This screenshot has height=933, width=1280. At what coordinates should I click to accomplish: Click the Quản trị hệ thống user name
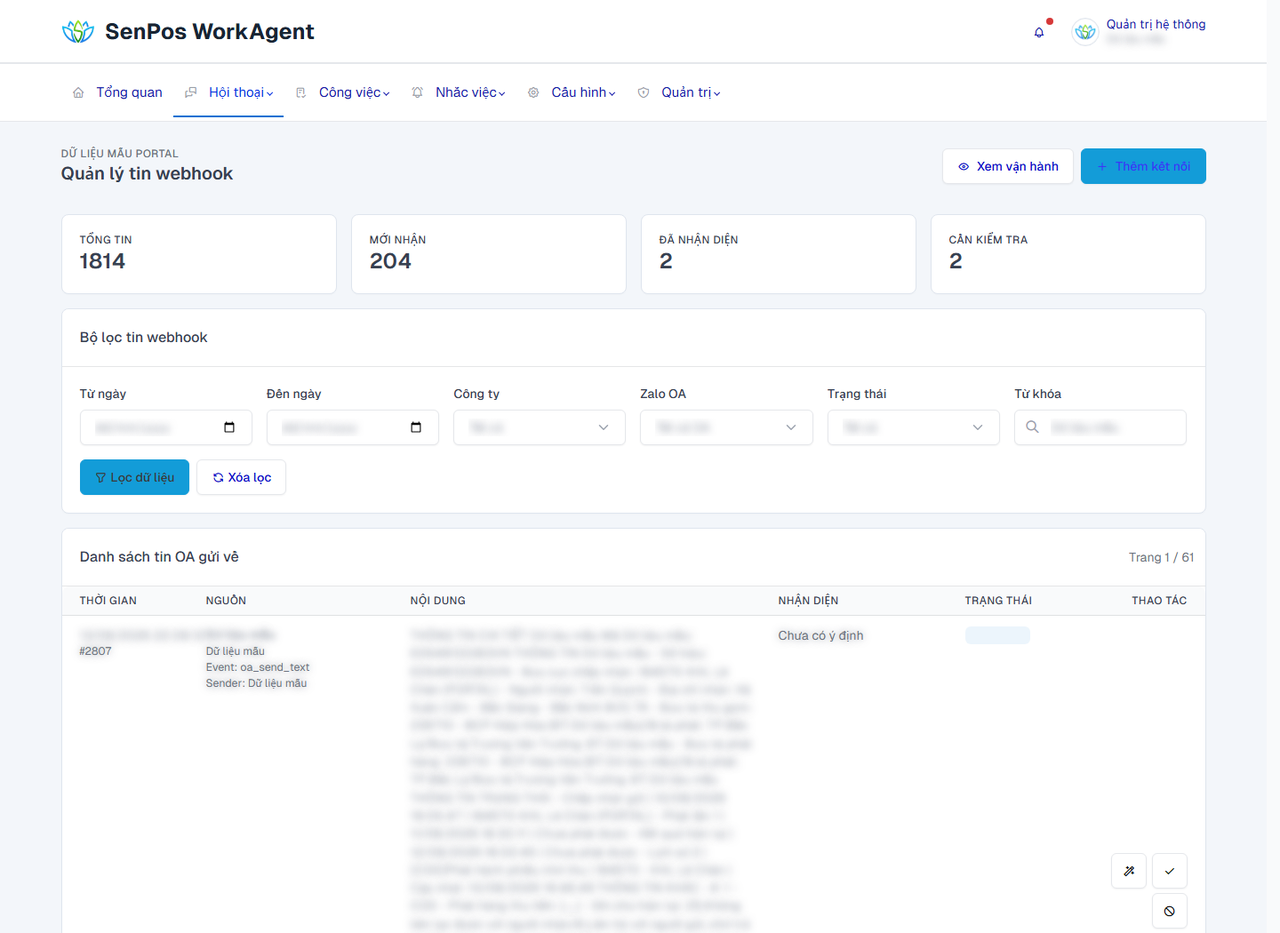point(1156,24)
